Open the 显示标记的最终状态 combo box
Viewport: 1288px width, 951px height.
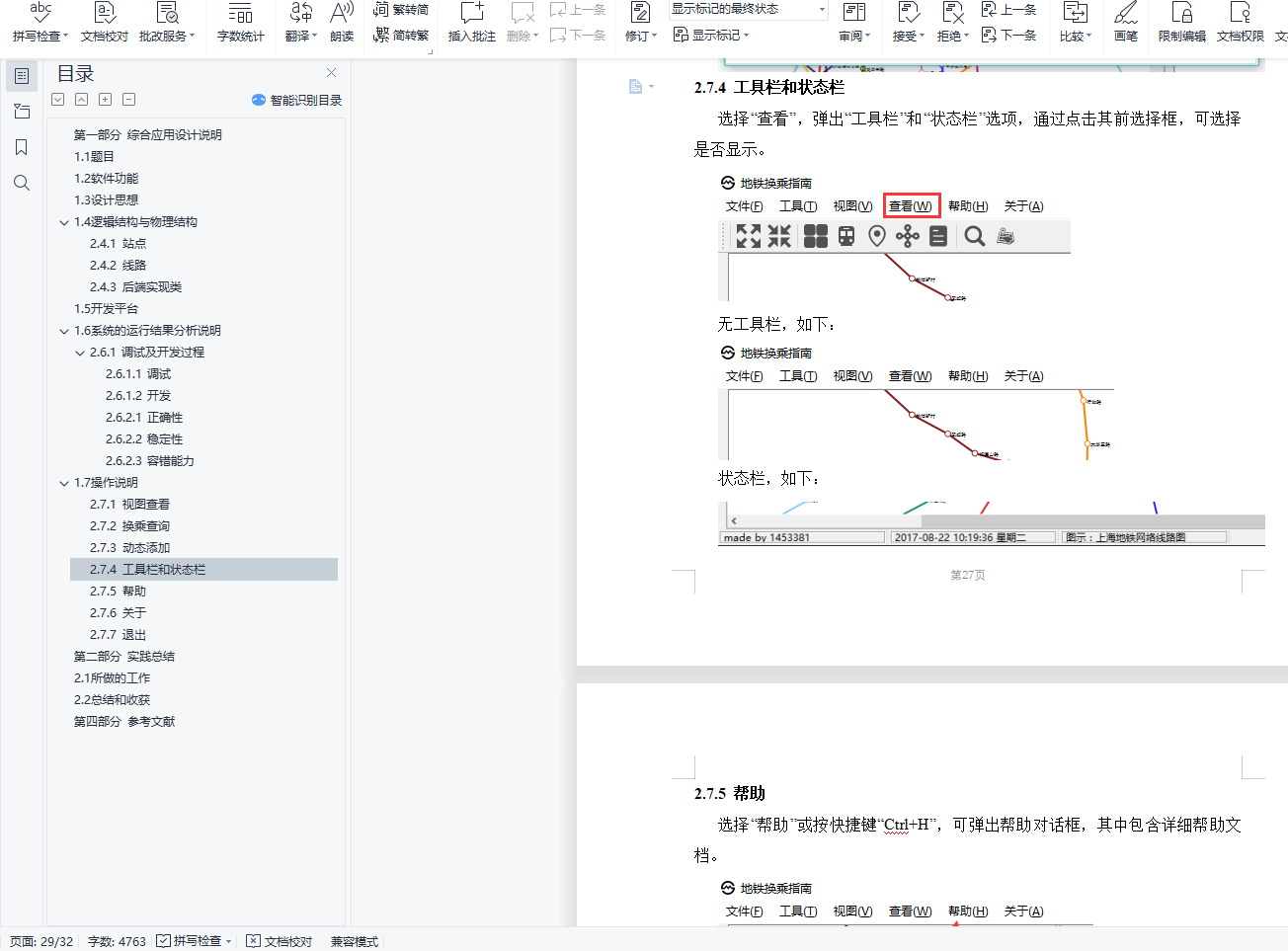click(x=749, y=10)
